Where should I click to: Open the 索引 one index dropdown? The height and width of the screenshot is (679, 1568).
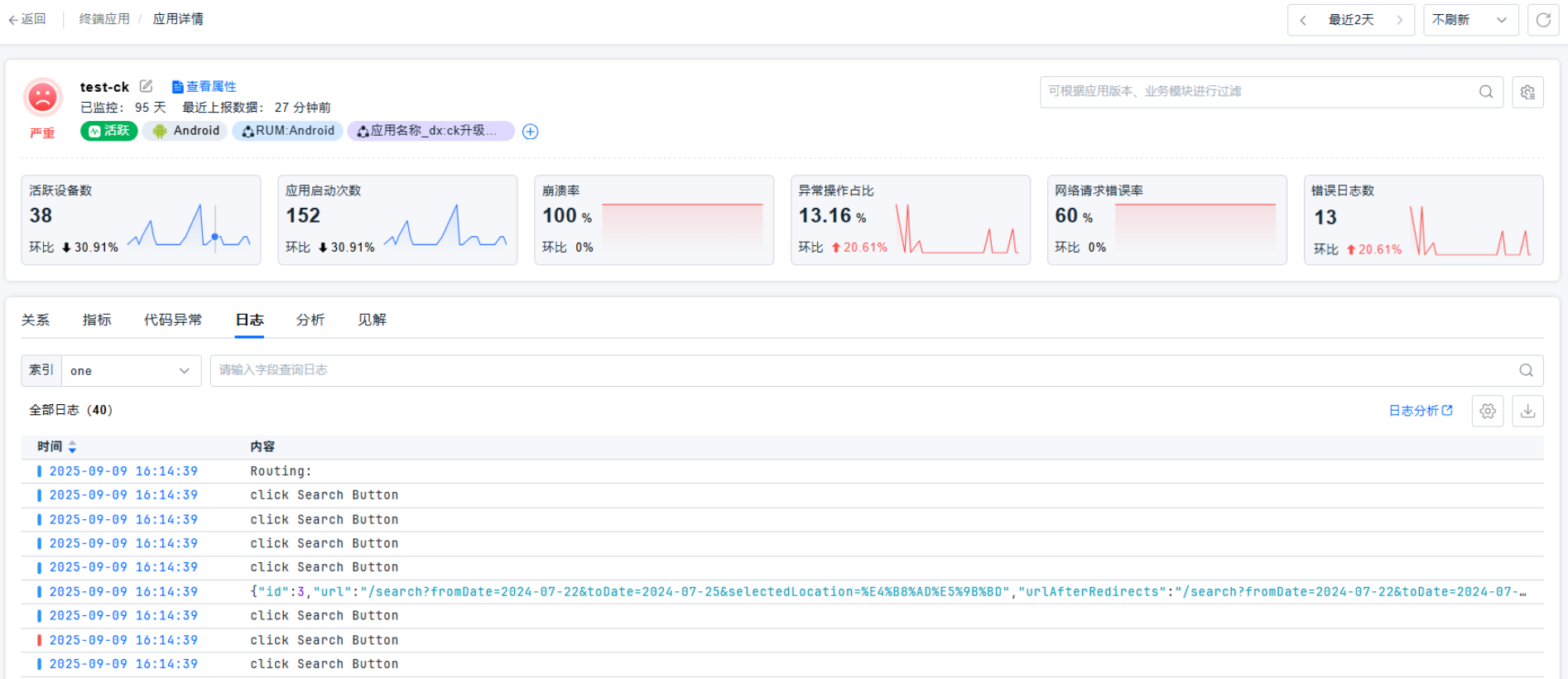pyautogui.click(x=131, y=371)
